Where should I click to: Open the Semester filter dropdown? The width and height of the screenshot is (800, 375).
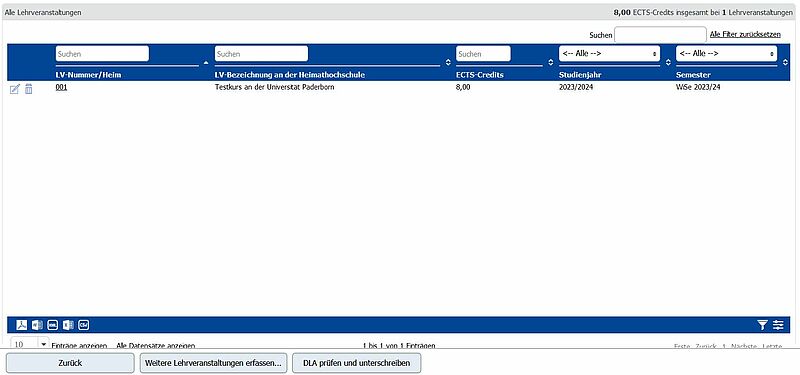tap(727, 54)
